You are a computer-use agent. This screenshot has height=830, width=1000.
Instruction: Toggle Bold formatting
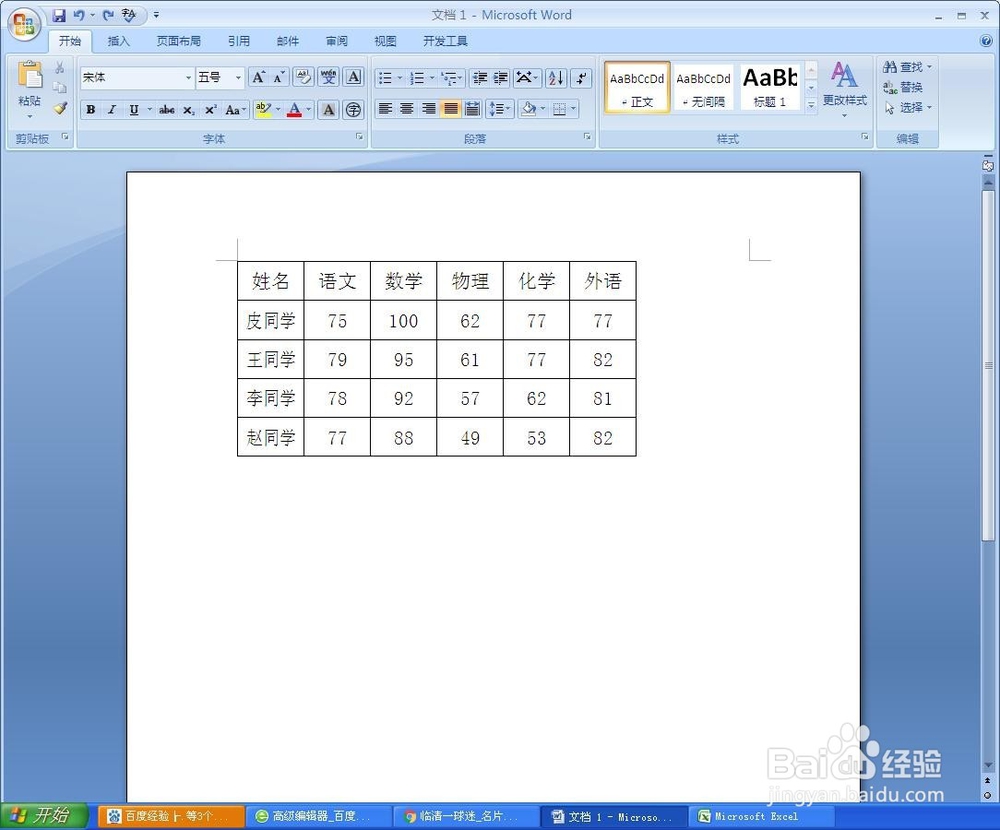91,110
